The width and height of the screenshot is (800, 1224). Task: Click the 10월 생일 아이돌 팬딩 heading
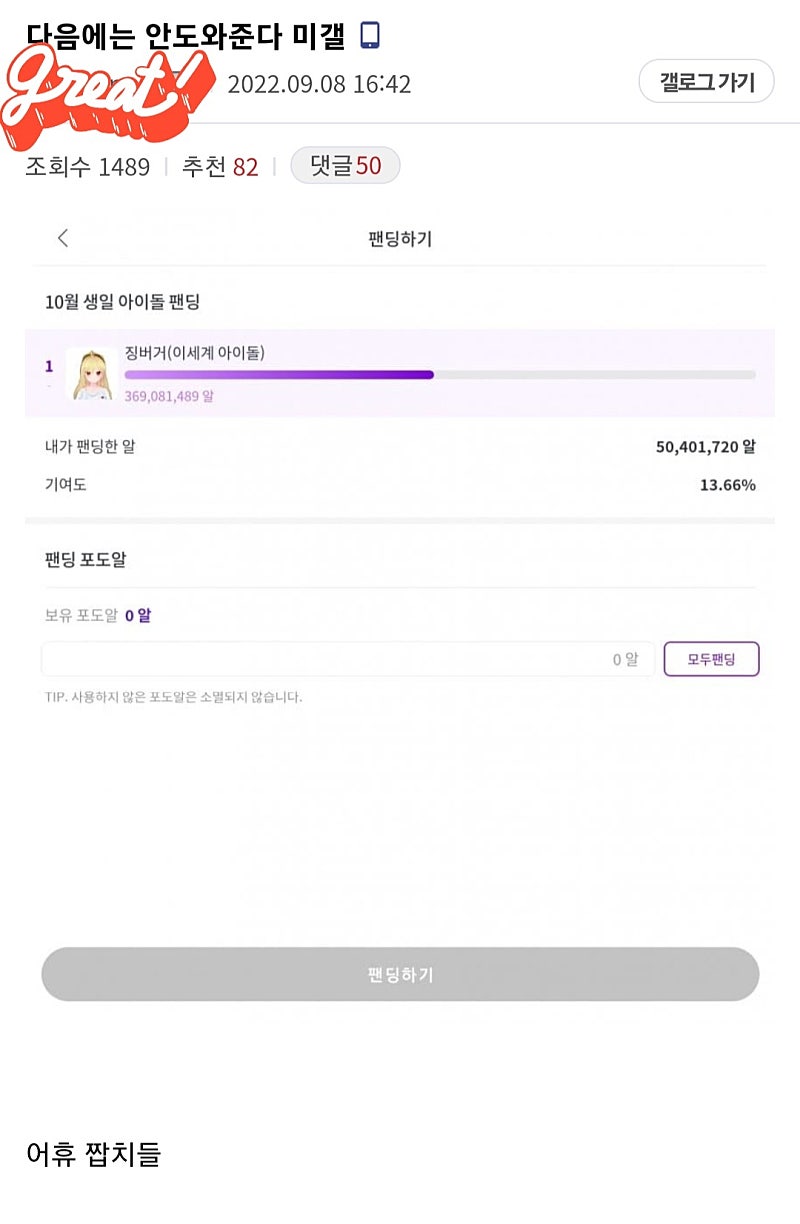(x=122, y=301)
